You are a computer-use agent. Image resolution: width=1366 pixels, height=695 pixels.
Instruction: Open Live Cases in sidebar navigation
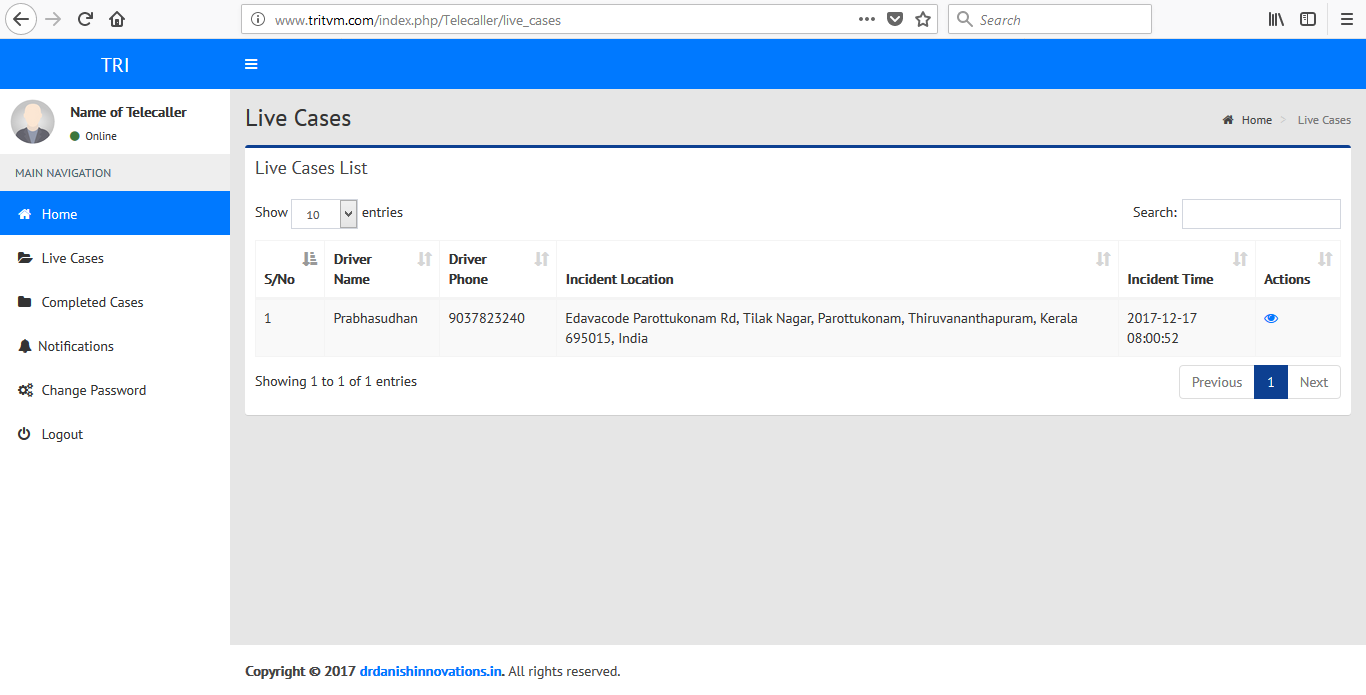click(72, 258)
